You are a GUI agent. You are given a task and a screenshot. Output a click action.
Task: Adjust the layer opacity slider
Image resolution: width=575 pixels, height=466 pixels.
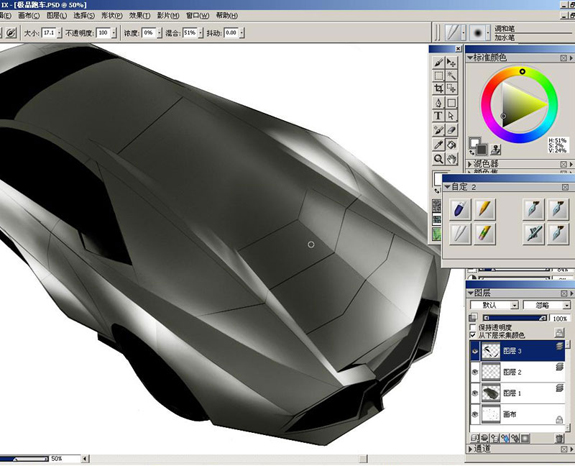pyautogui.click(x=515, y=318)
